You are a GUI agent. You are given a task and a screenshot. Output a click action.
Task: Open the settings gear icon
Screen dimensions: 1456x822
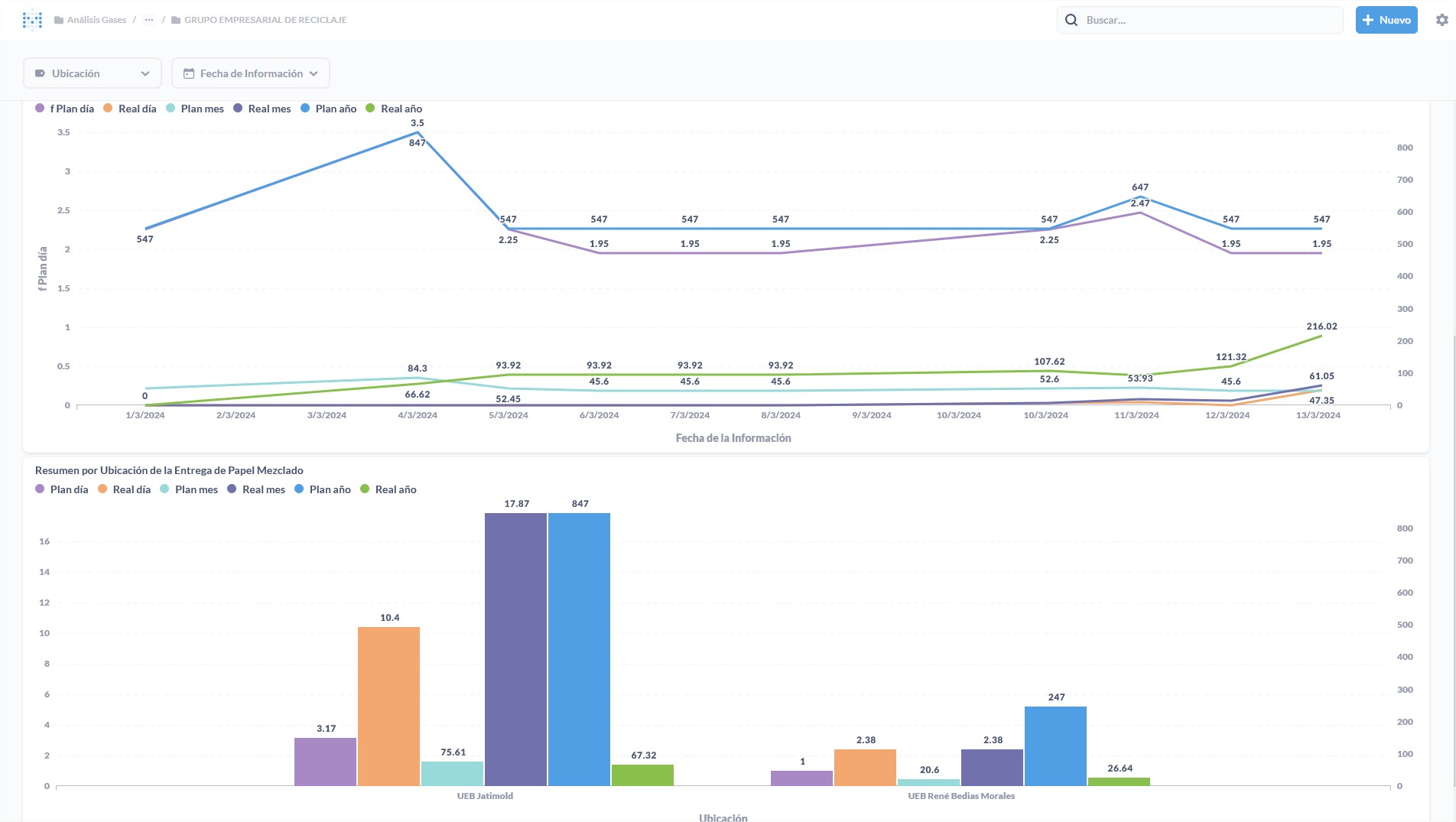[x=1441, y=20]
